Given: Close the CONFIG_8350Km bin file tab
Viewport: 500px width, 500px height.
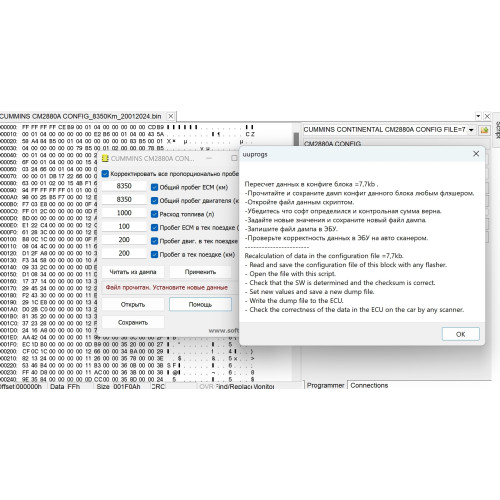Looking at the screenshot, I should 171,116.
